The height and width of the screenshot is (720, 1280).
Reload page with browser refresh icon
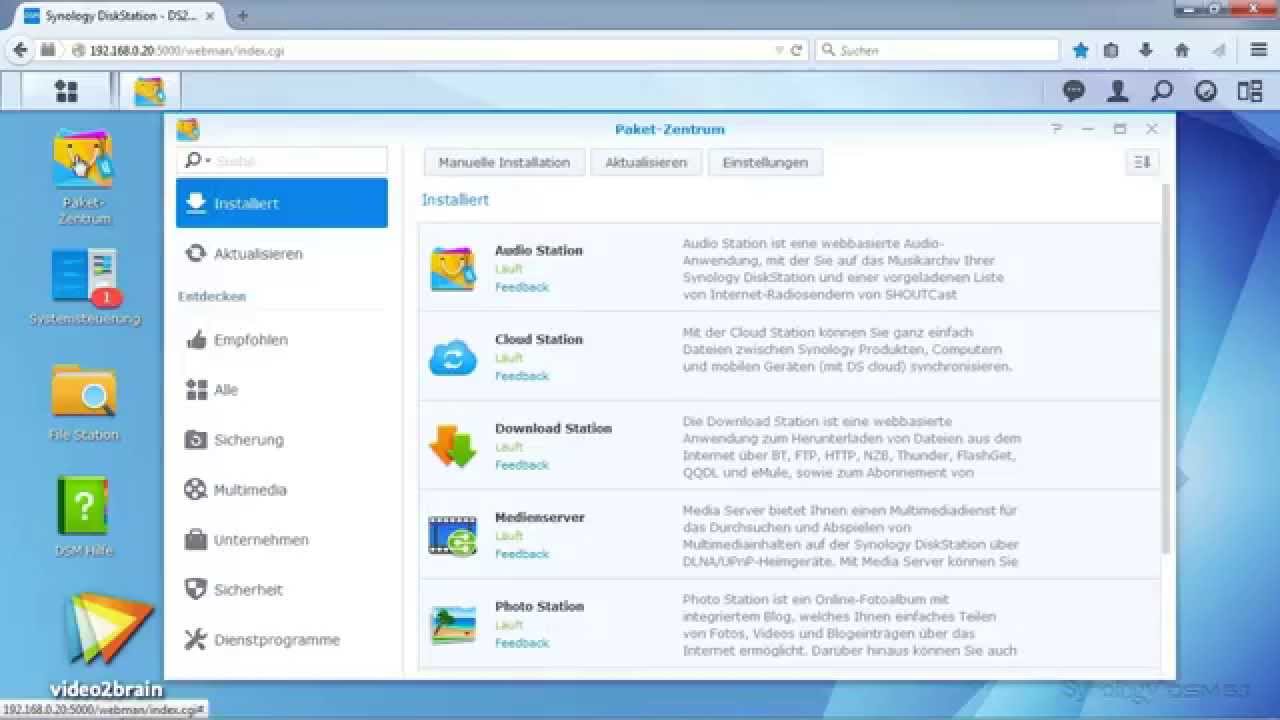click(797, 50)
